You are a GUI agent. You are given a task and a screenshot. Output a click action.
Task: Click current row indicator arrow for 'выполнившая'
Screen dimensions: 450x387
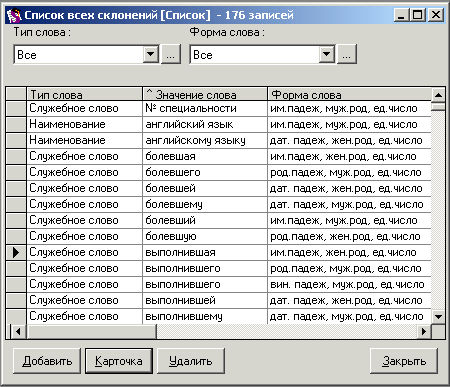16,252
